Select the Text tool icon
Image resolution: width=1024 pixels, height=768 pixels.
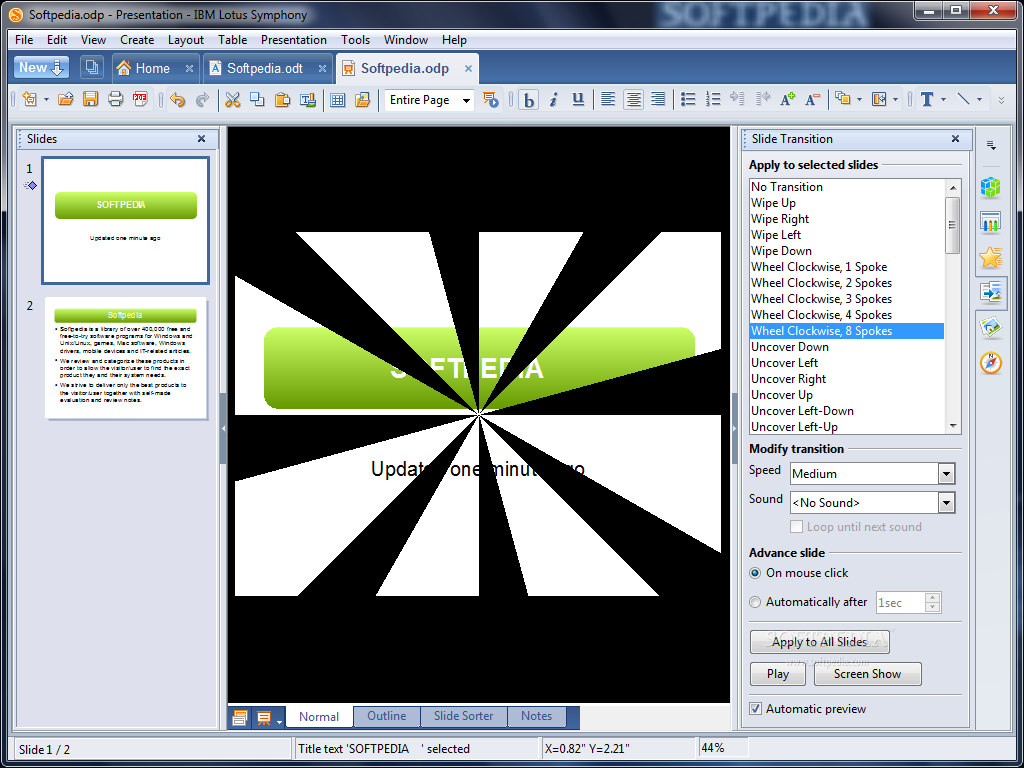coord(927,99)
